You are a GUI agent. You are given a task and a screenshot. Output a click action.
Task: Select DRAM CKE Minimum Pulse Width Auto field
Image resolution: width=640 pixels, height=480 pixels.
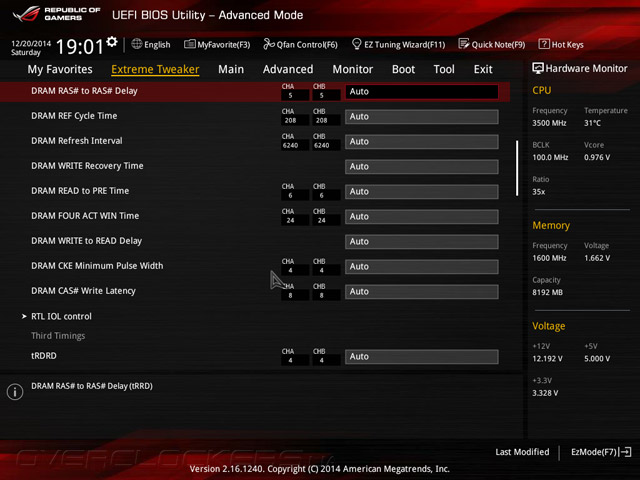click(x=422, y=267)
